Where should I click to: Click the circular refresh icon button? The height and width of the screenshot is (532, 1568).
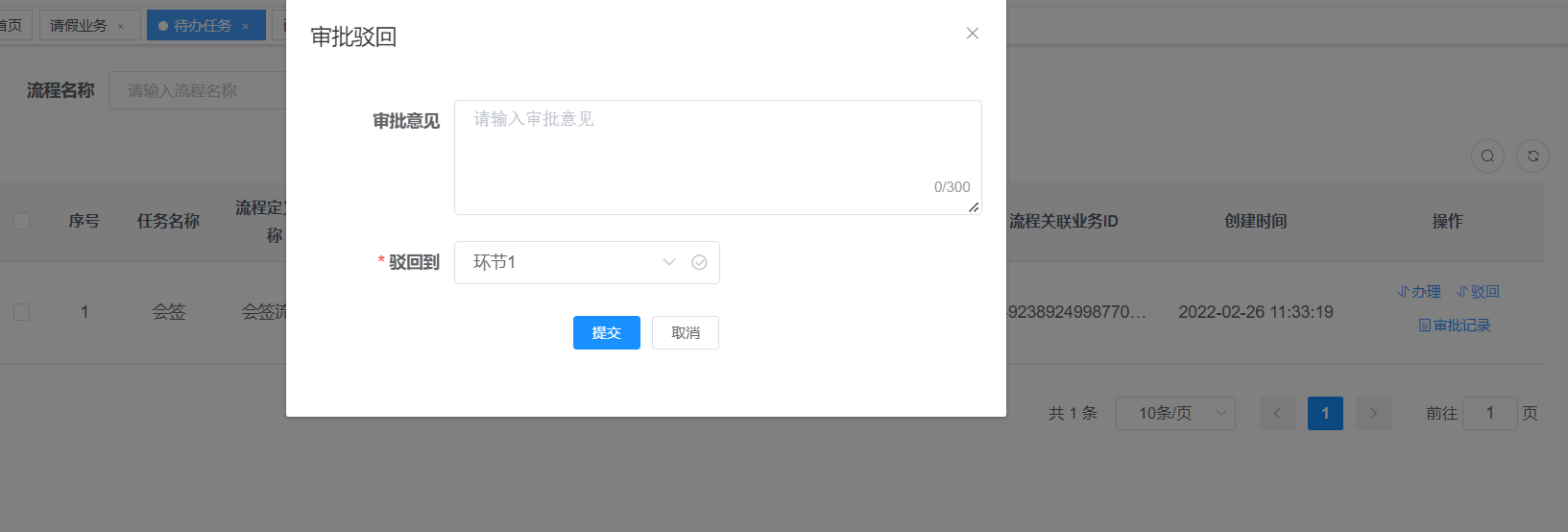pyautogui.click(x=1532, y=157)
